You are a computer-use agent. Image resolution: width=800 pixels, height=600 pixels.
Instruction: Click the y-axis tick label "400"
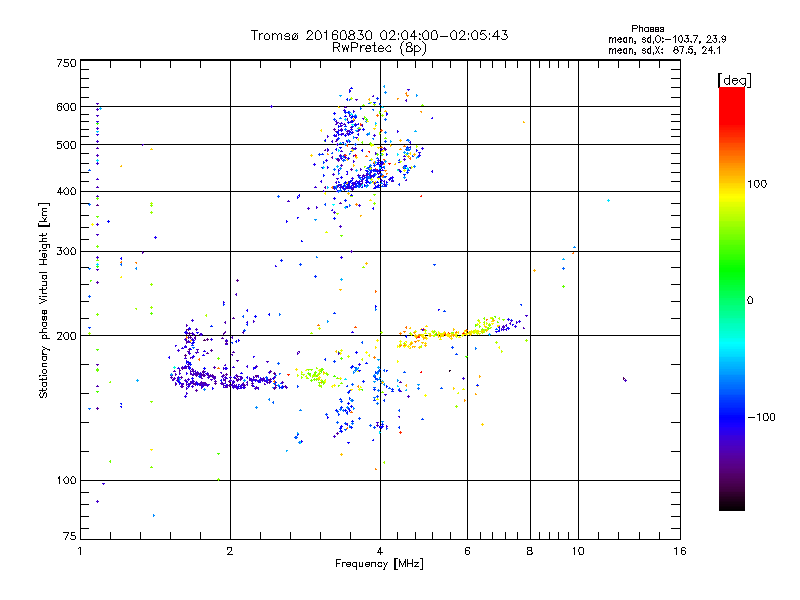(67, 192)
